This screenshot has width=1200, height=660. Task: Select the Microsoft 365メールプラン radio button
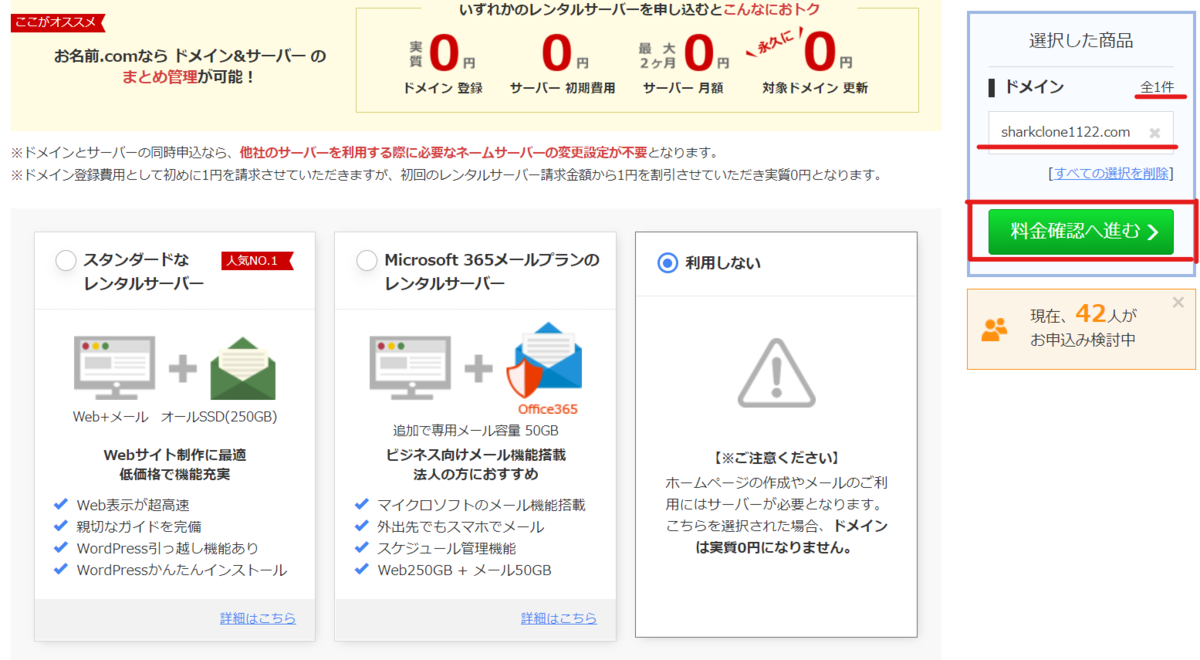366,259
